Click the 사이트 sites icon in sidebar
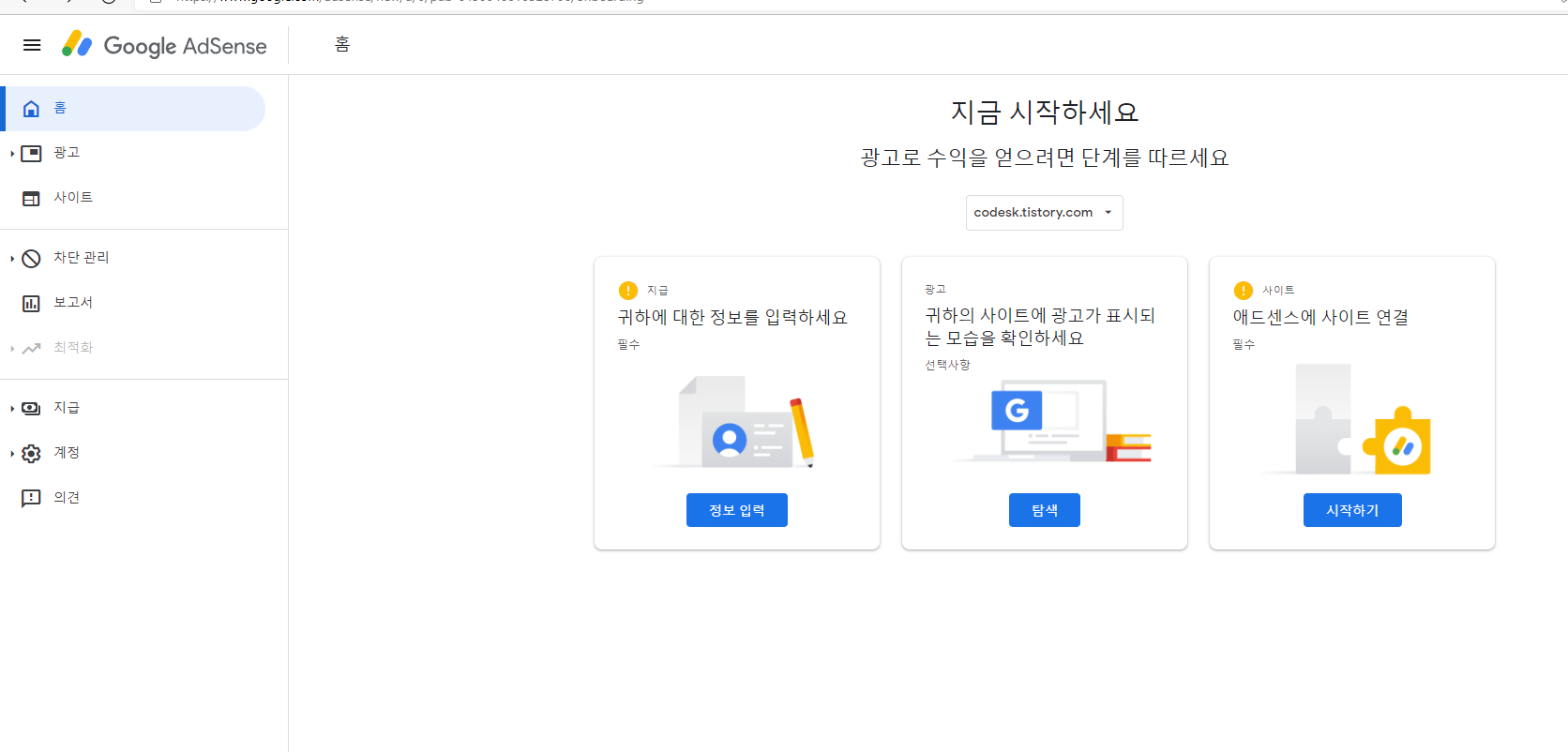Screen dimensions: 1568x752 pos(31,198)
